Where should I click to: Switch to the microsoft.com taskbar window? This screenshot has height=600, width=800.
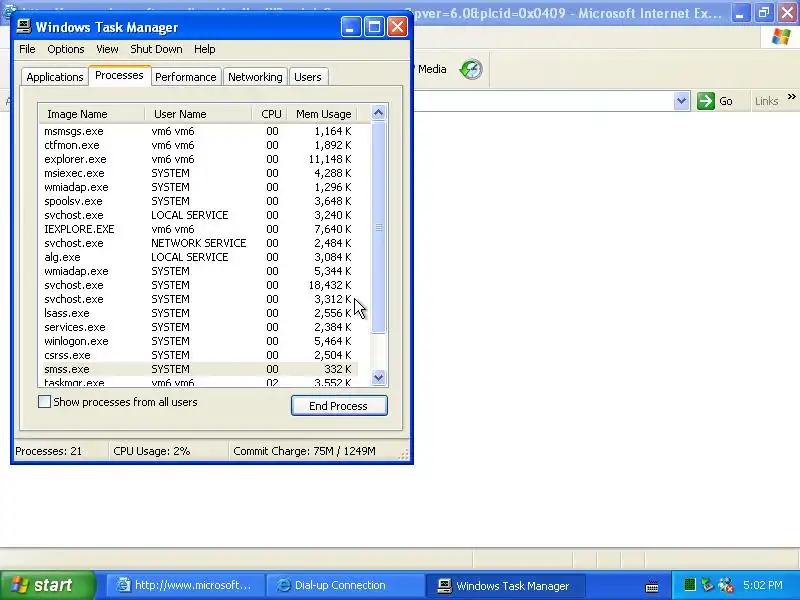pyautogui.click(x=186, y=585)
